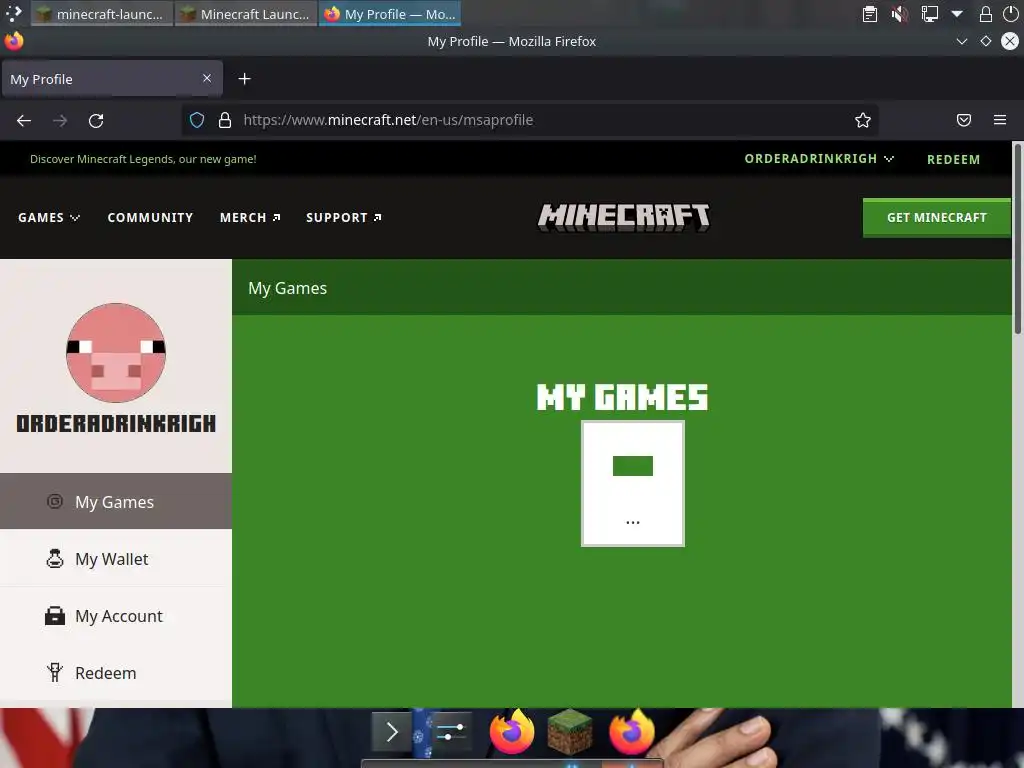Click the Firefox window icon in title bar
Image resolution: width=1024 pixels, height=768 pixels.
pyautogui.click(x=14, y=41)
